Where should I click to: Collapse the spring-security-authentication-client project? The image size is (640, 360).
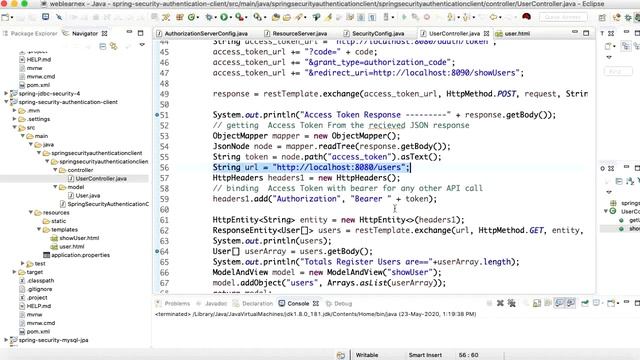[7, 102]
